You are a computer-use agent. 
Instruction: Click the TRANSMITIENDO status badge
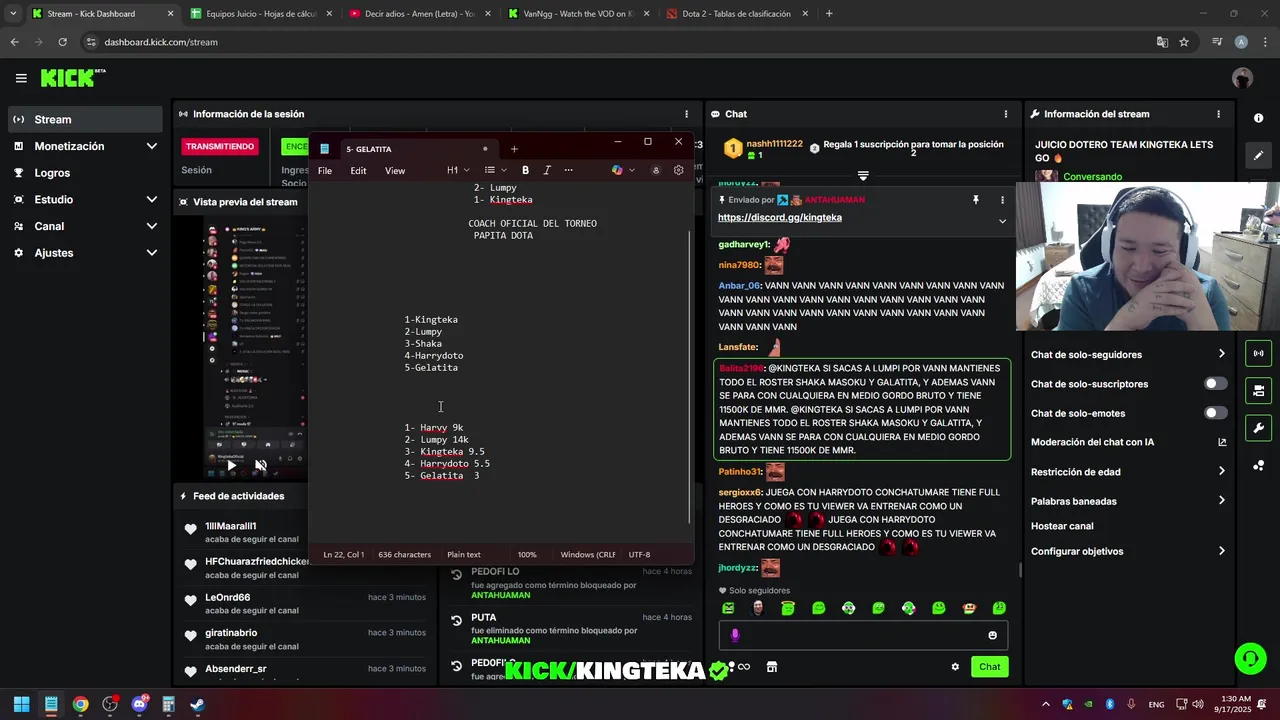coord(220,146)
